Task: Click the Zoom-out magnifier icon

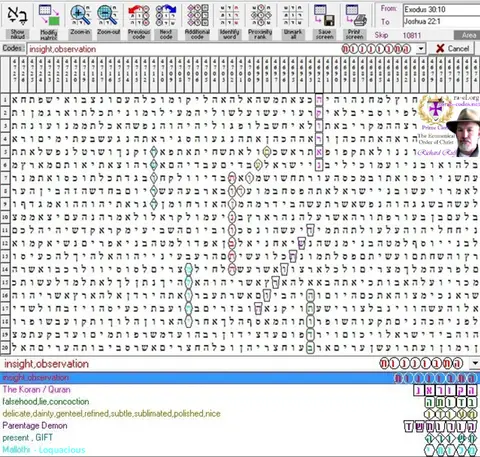Action: [x=108, y=16]
